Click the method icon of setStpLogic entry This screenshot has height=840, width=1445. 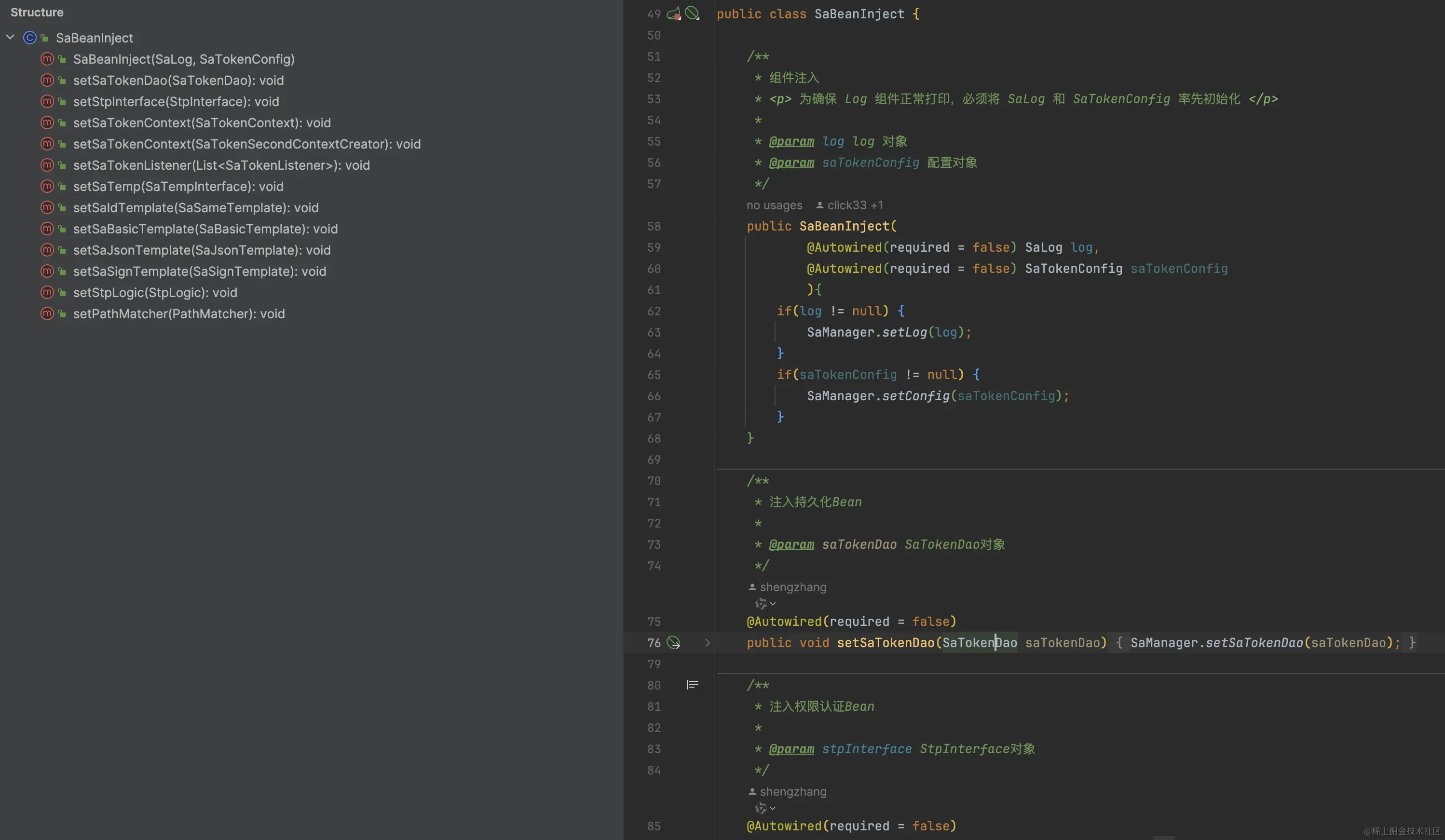(47, 292)
